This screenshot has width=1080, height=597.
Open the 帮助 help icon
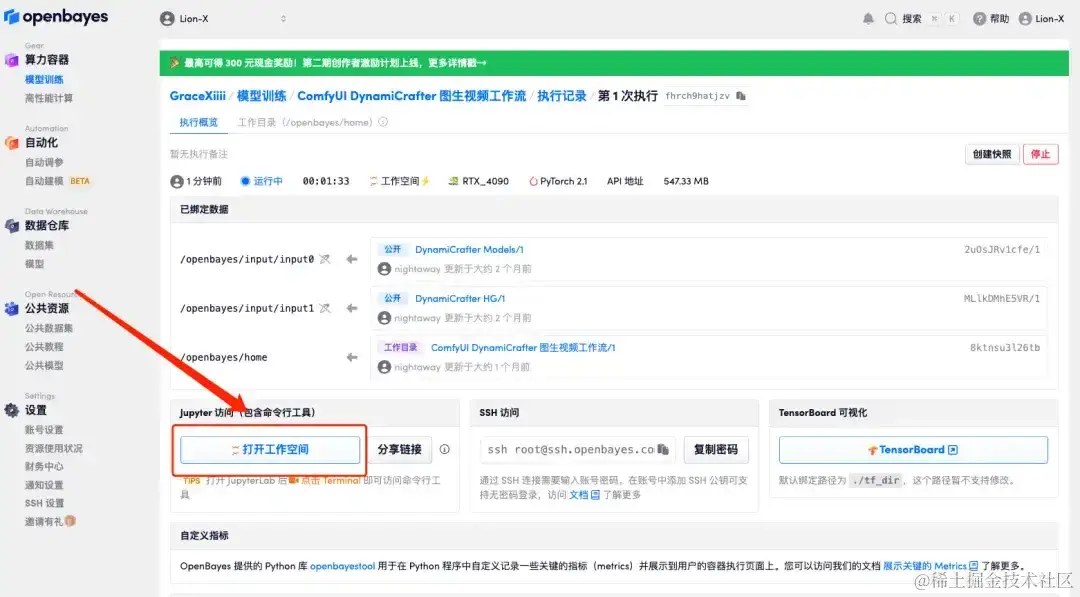click(x=979, y=19)
